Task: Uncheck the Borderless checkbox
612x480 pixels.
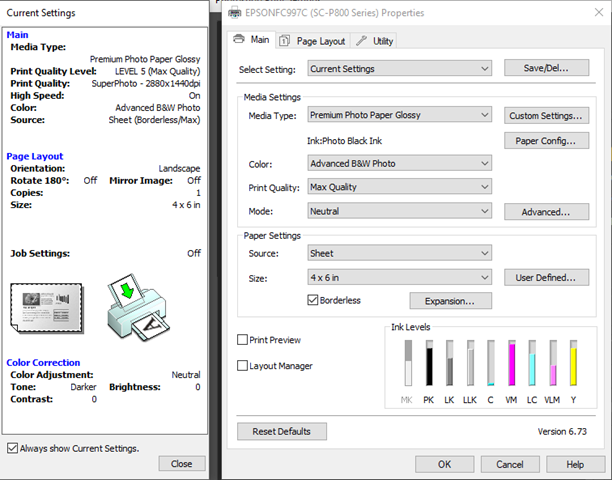Action: [x=313, y=300]
